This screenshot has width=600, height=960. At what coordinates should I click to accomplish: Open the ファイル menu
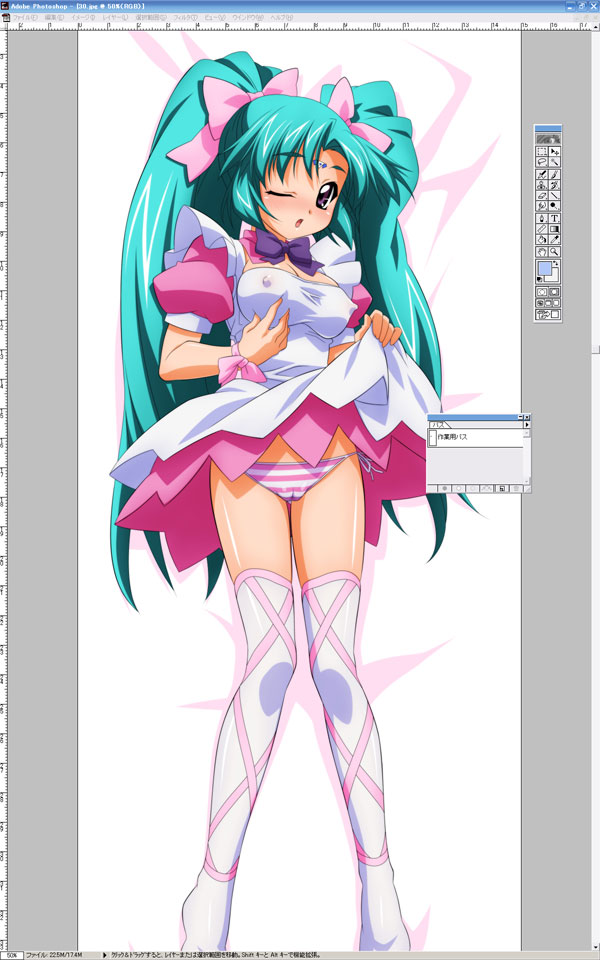(25, 18)
